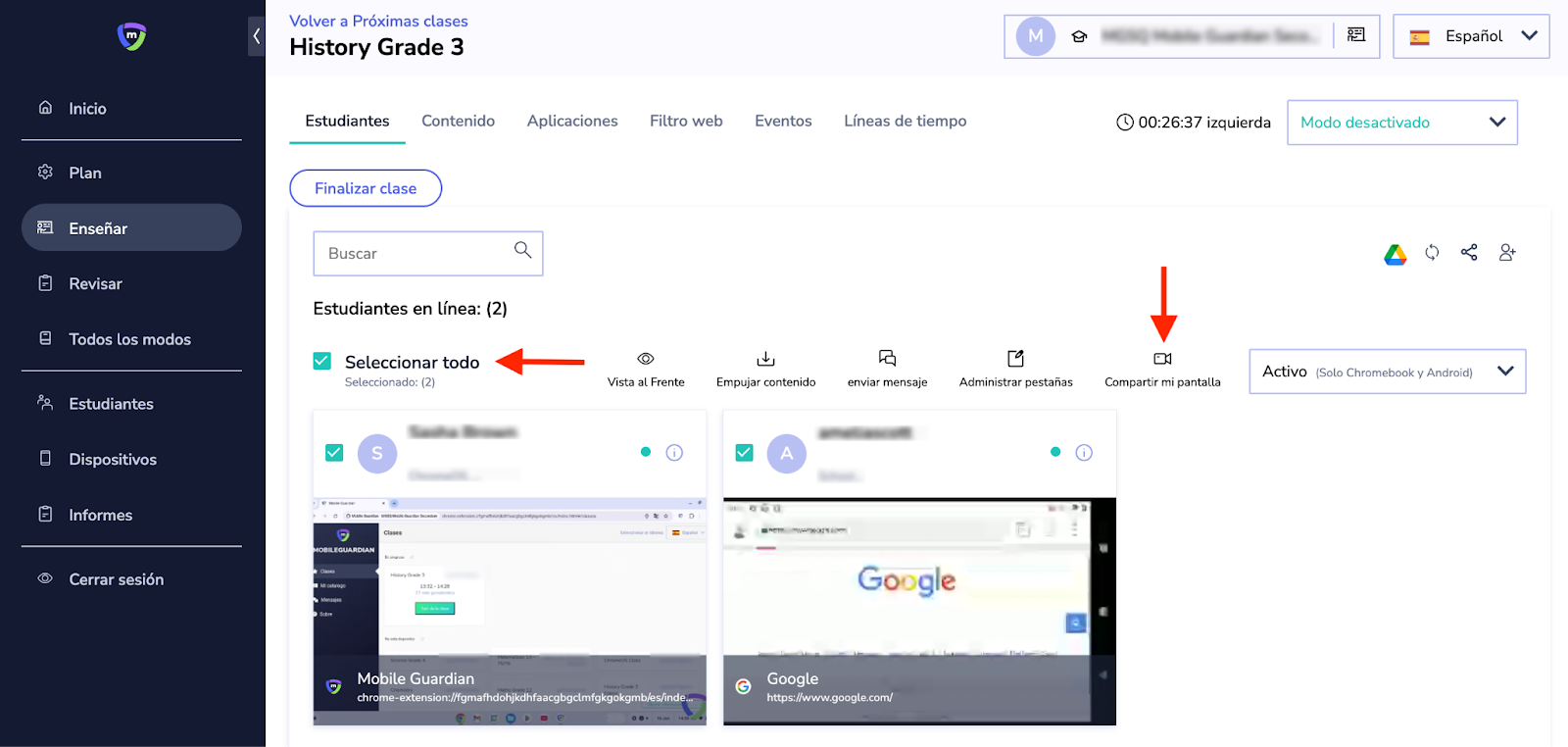Click the Vista al Frente eye icon

click(x=646, y=359)
